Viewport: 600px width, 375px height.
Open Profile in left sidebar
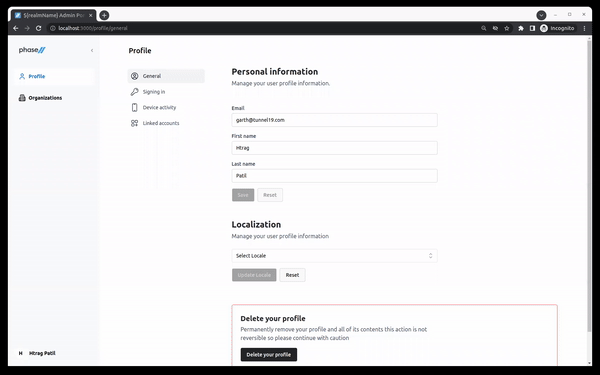point(54,77)
